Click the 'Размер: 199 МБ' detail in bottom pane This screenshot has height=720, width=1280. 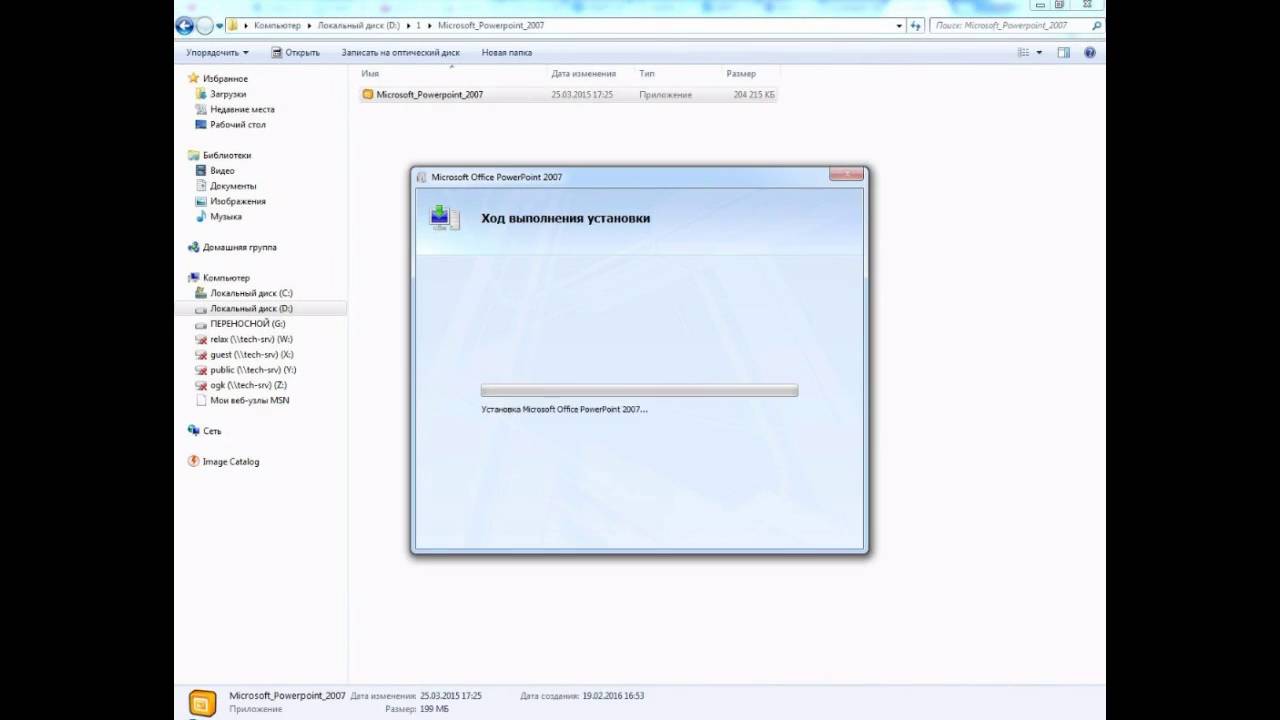(418, 709)
